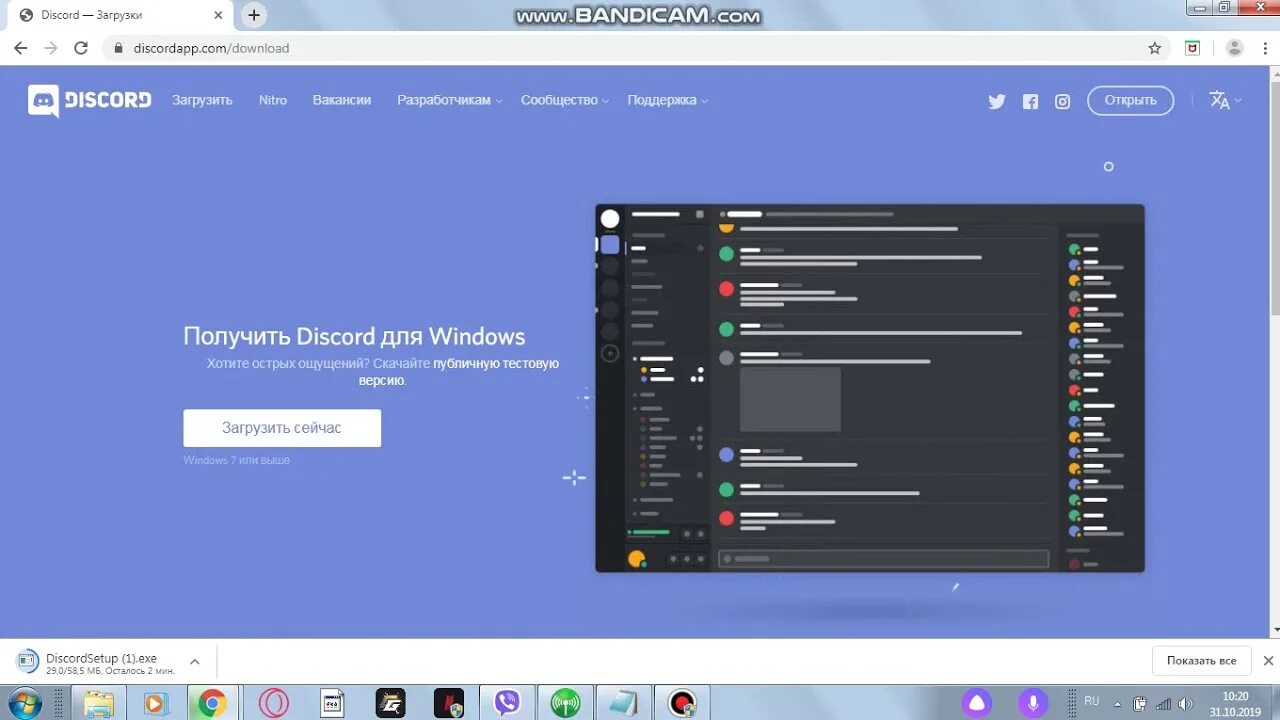Open the Windows Start button

(x=25, y=703)
